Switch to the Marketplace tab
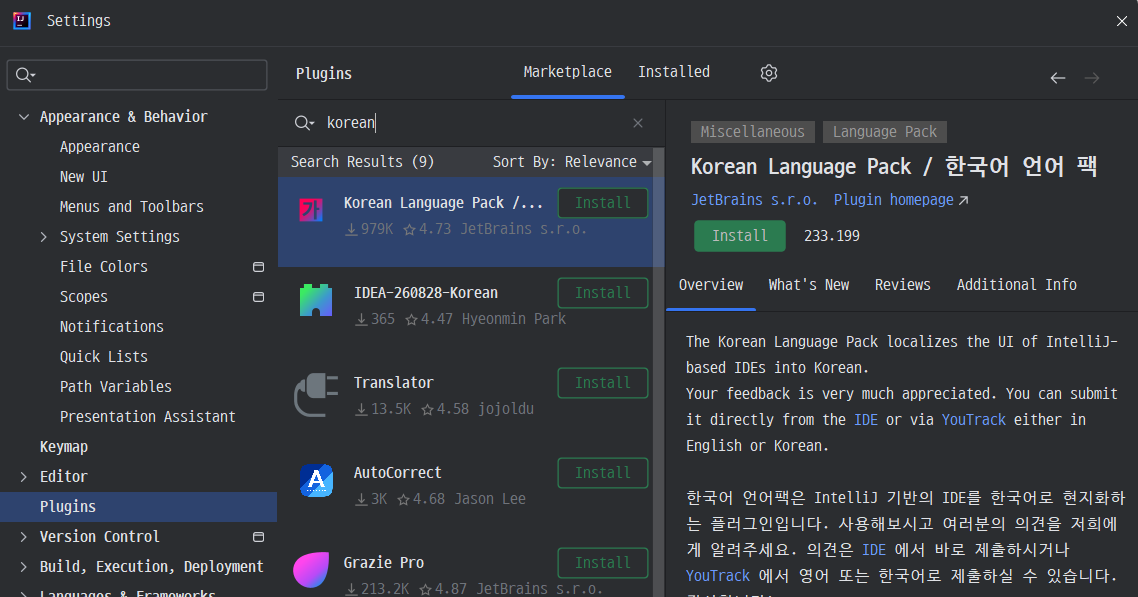Viewport: 1138px width, 597px height. coord(568,72)
